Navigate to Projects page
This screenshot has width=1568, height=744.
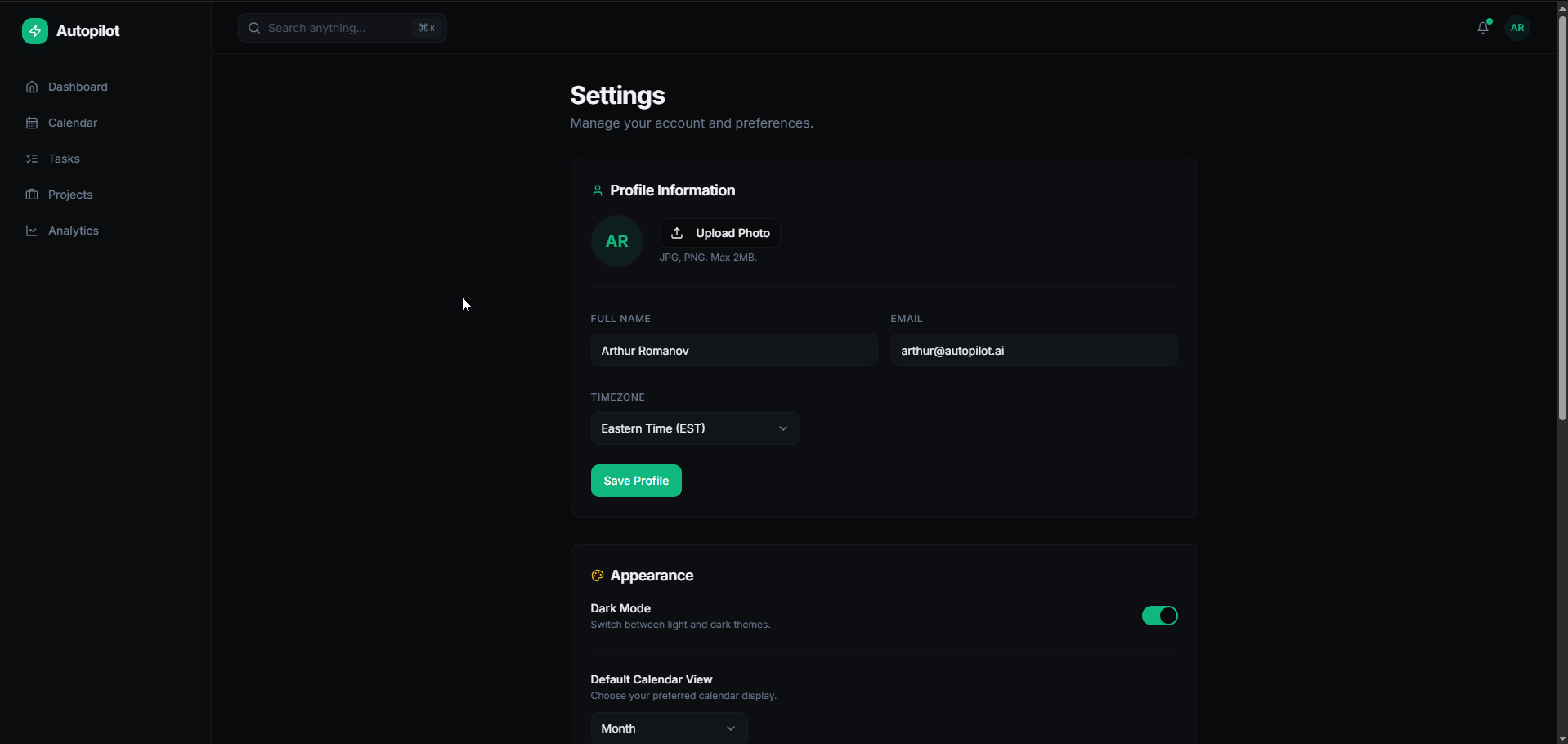point(69,195)
